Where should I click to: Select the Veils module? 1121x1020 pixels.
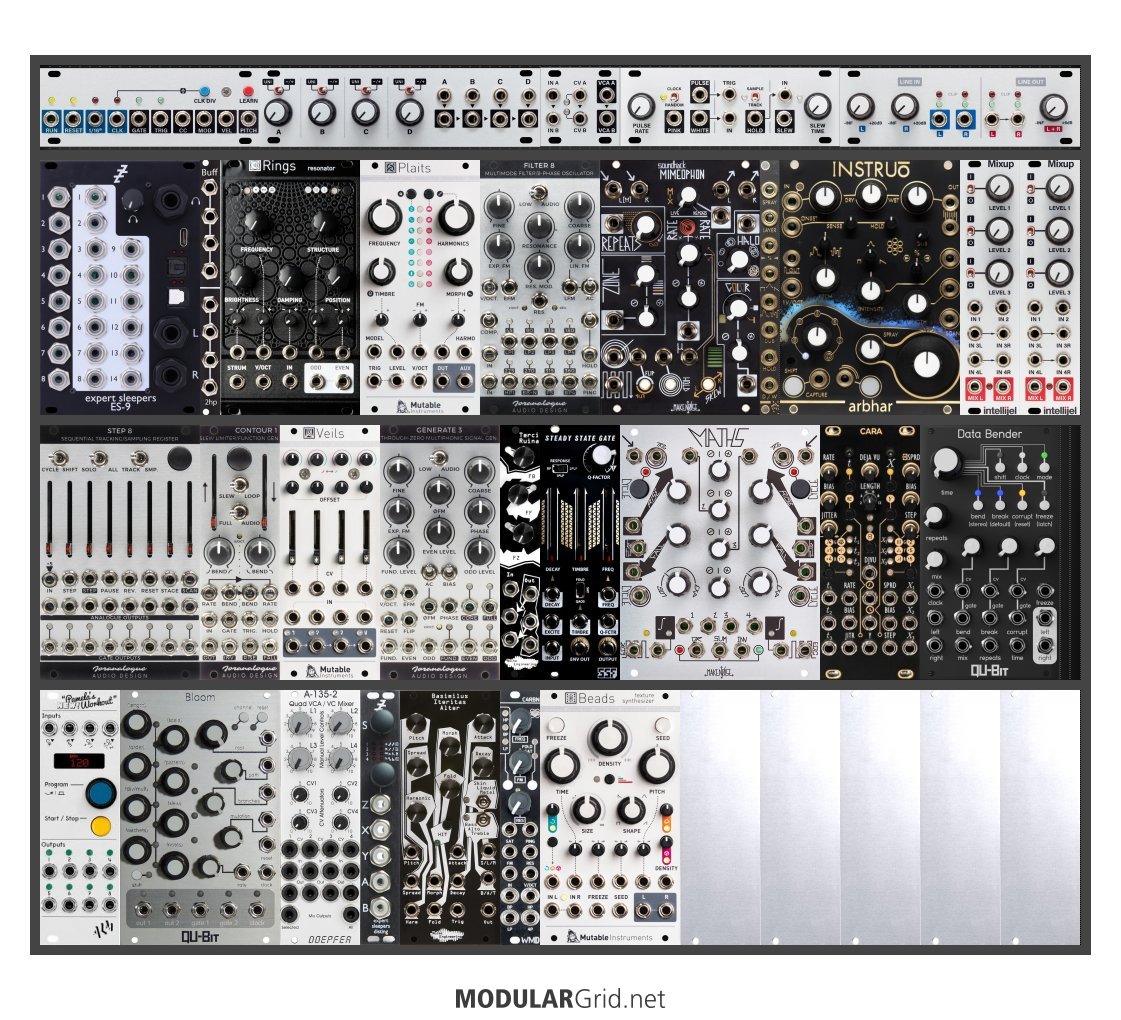[x=330, y=553]
